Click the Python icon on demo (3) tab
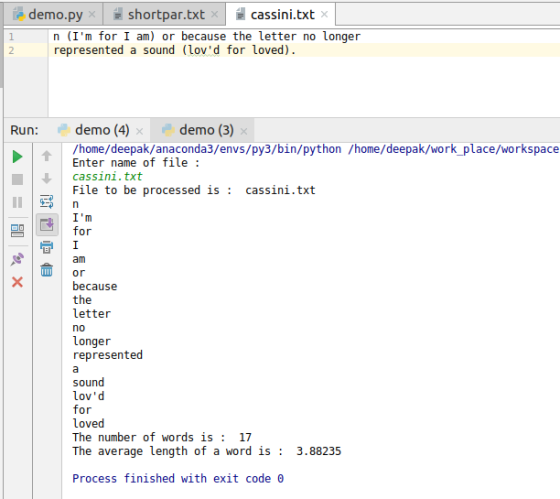The width and height of the screenshot is (560, 499). click(x=168, y=130)
